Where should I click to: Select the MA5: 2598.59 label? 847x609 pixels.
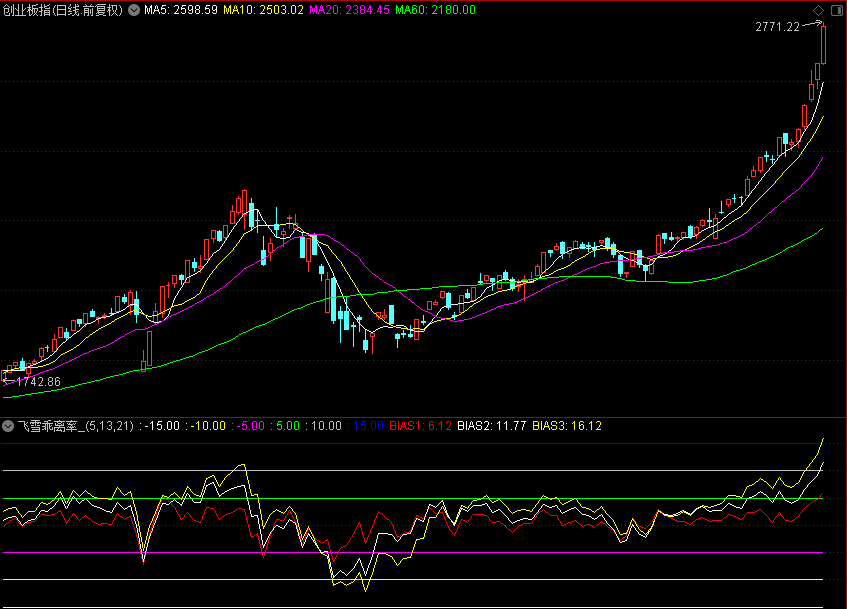click(x=180, y=10)
